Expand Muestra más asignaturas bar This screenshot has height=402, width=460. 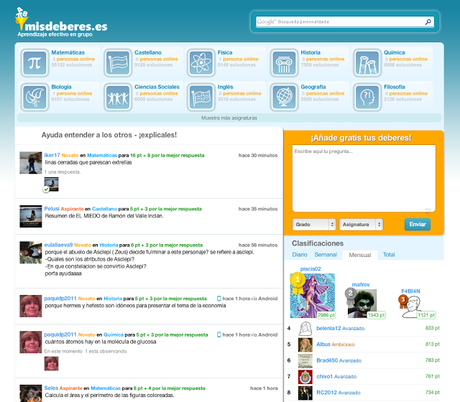[229, 118]
